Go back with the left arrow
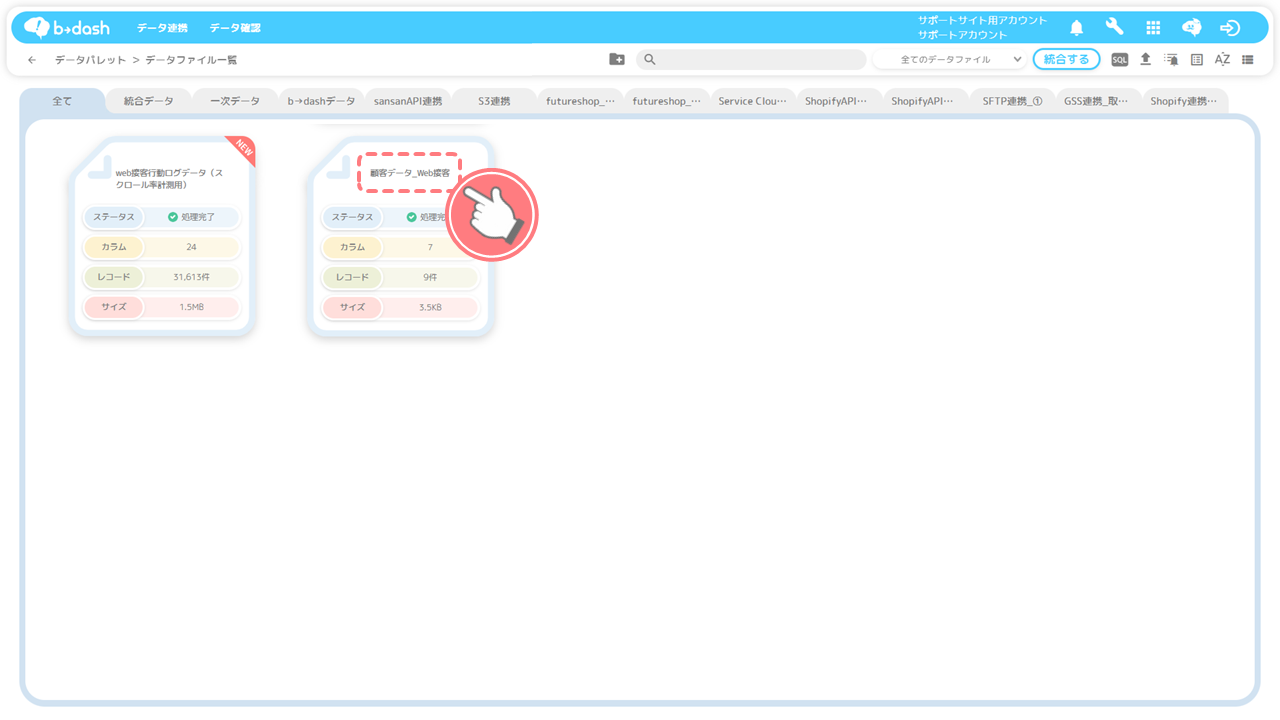The height and width of the screenshot is (720, 1280). (32, 60)
